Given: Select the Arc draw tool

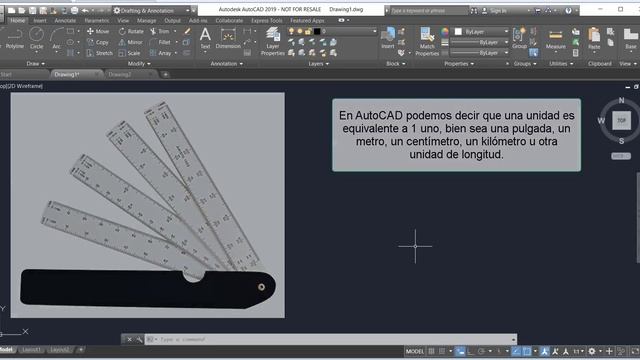Looking at the screenshot, I should [x=56, y=39].
